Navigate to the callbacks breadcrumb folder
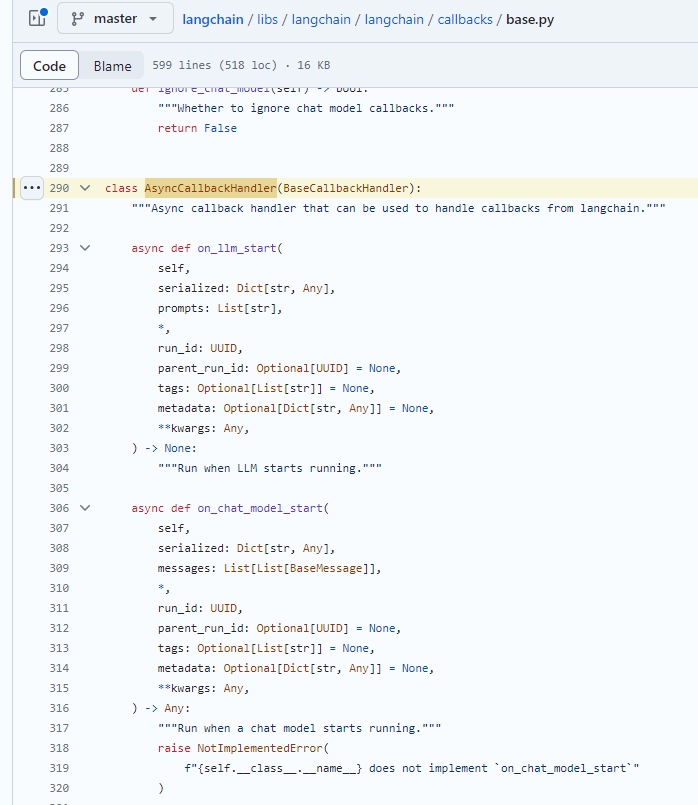The height and width of the screenshot is (805, 698). pos(468,19)
